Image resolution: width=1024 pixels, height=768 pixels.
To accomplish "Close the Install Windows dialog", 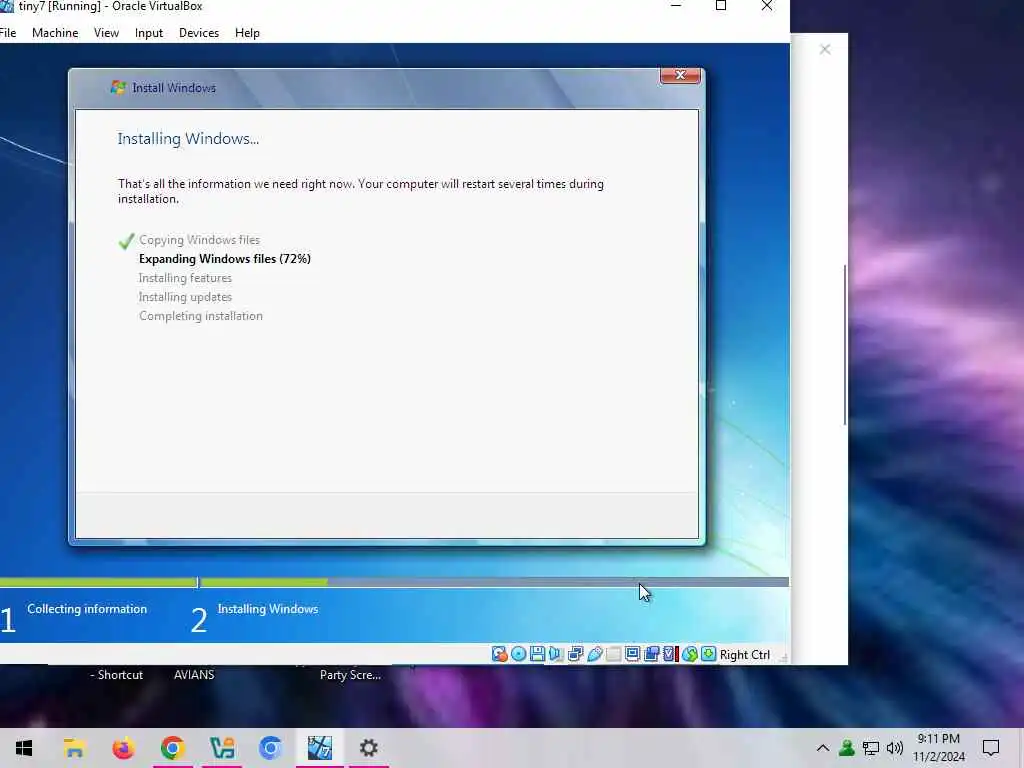I will 680,76.
